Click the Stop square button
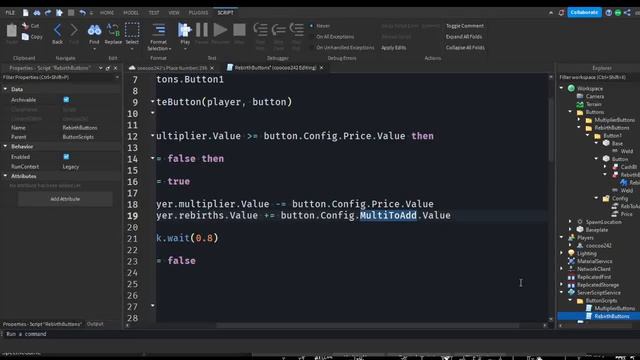 (x=239, y=30)
